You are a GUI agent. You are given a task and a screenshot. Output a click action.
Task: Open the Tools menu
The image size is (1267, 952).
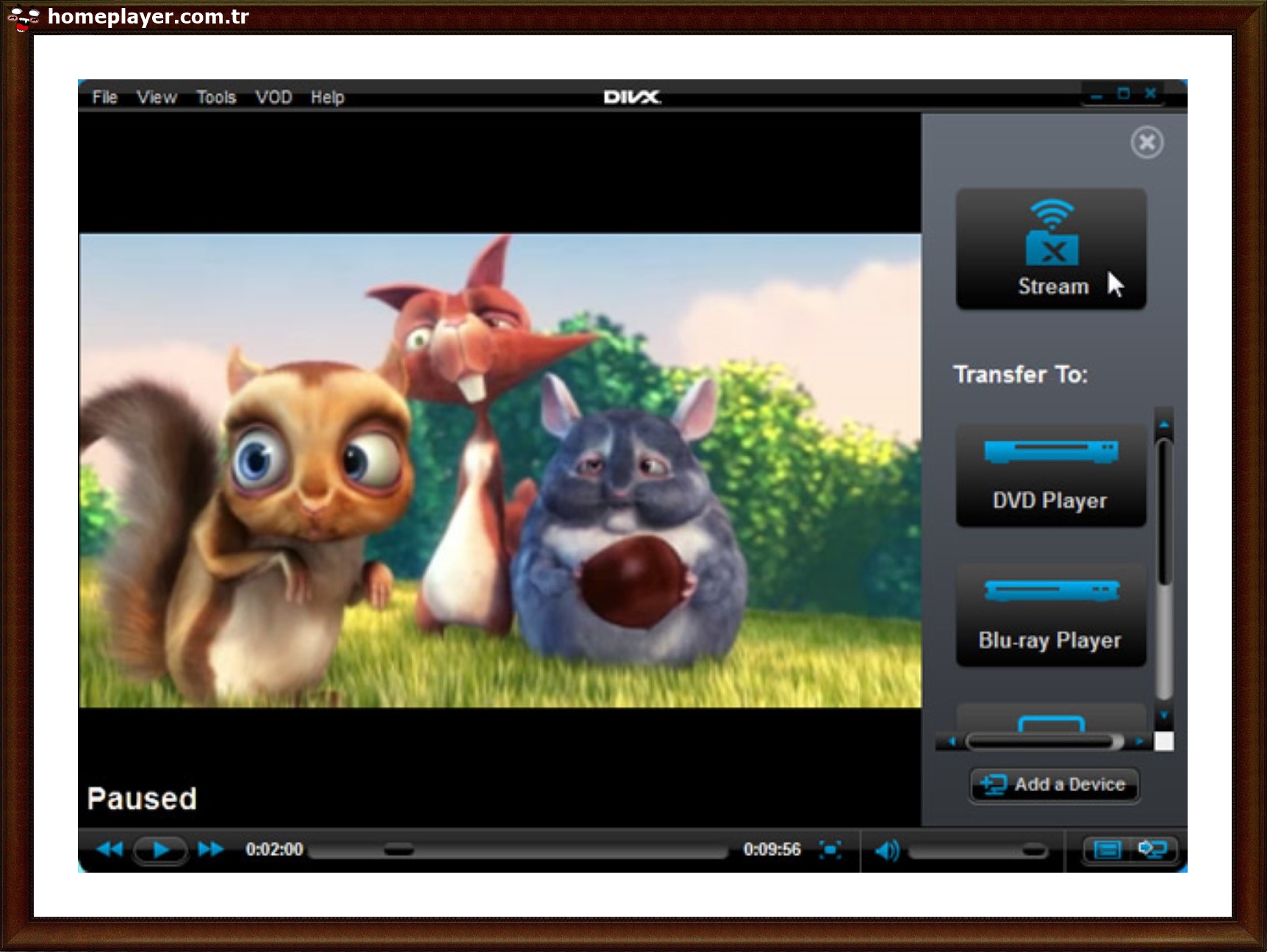216,97
